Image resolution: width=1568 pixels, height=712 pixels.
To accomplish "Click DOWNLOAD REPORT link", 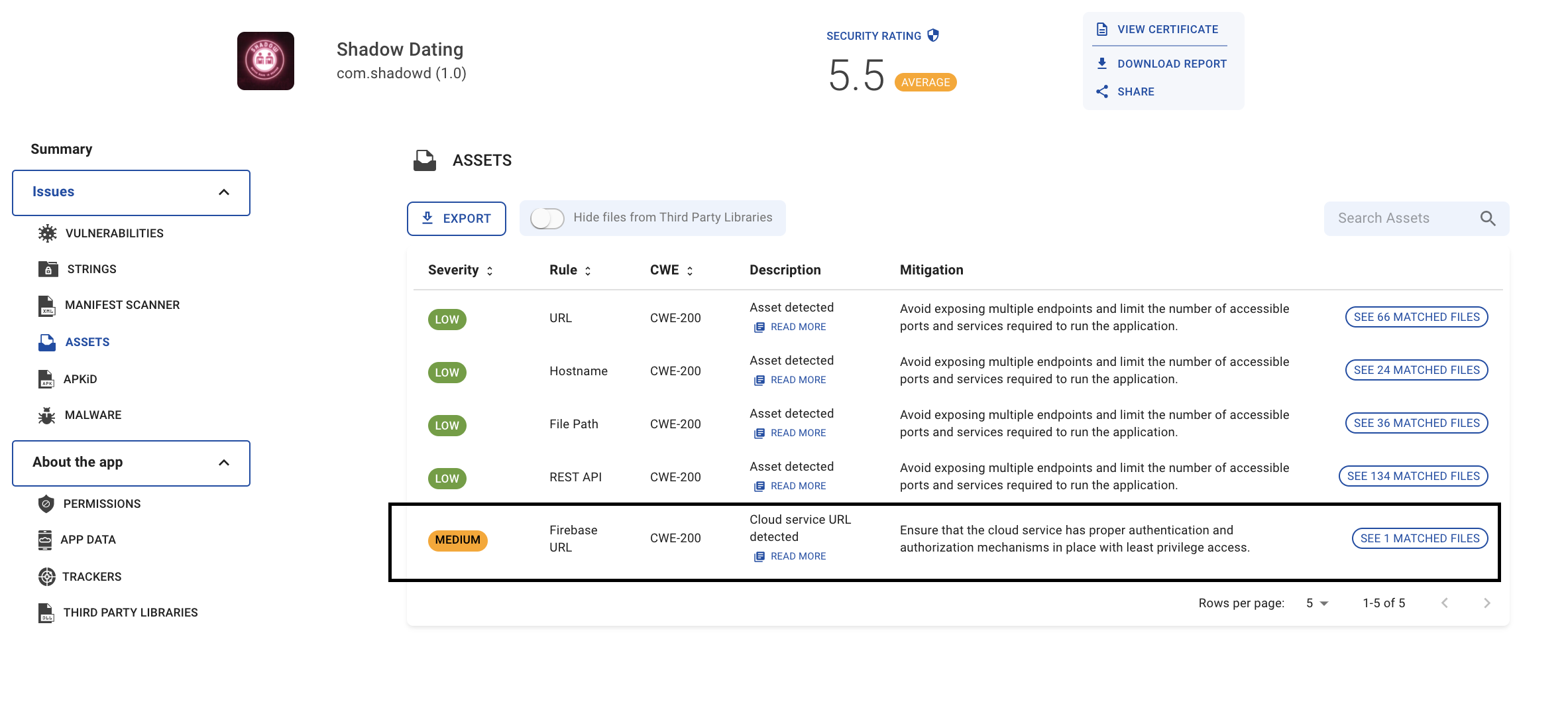I will click(x=1172, y=64).
